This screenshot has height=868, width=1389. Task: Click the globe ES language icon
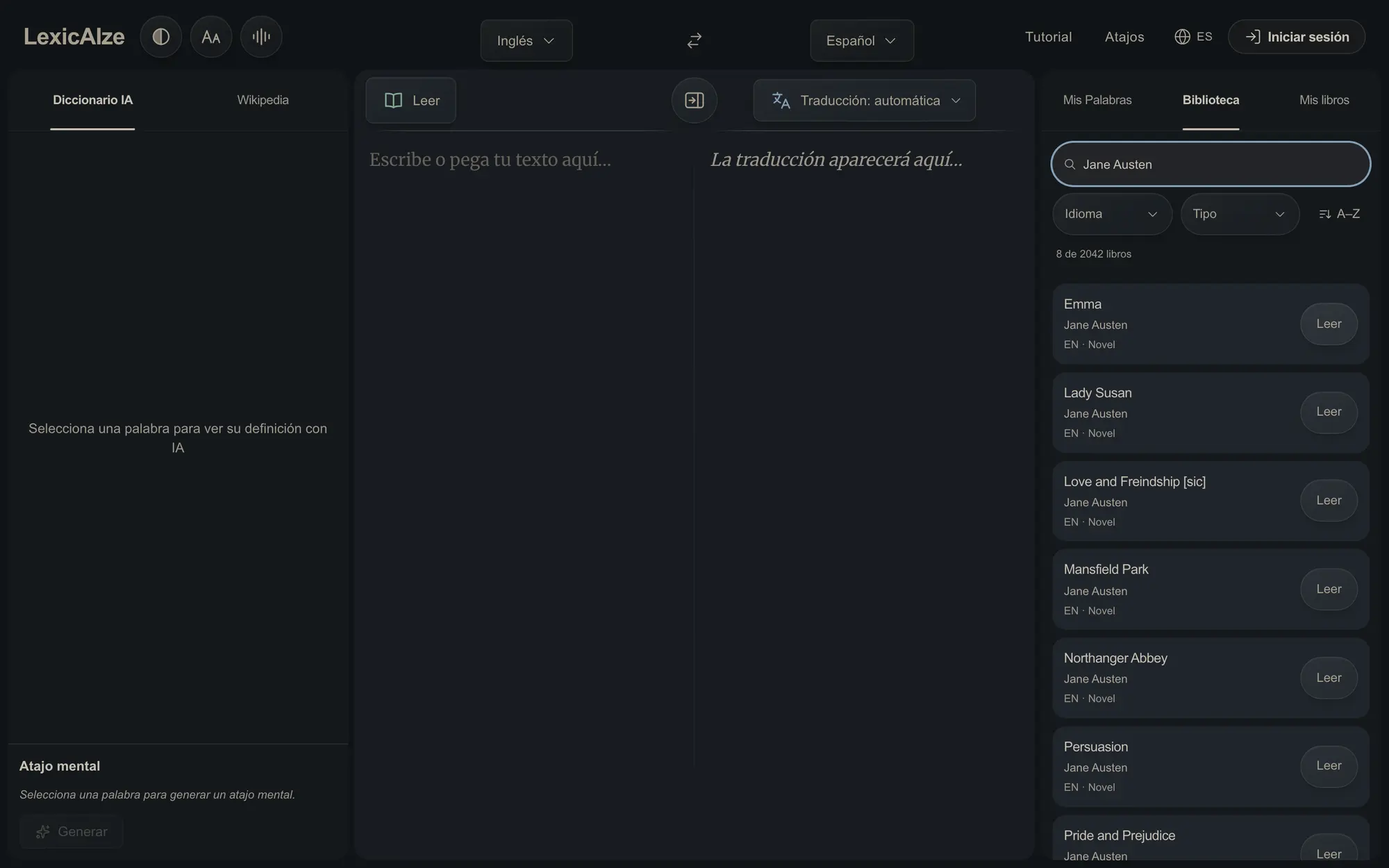(1193, 37)
